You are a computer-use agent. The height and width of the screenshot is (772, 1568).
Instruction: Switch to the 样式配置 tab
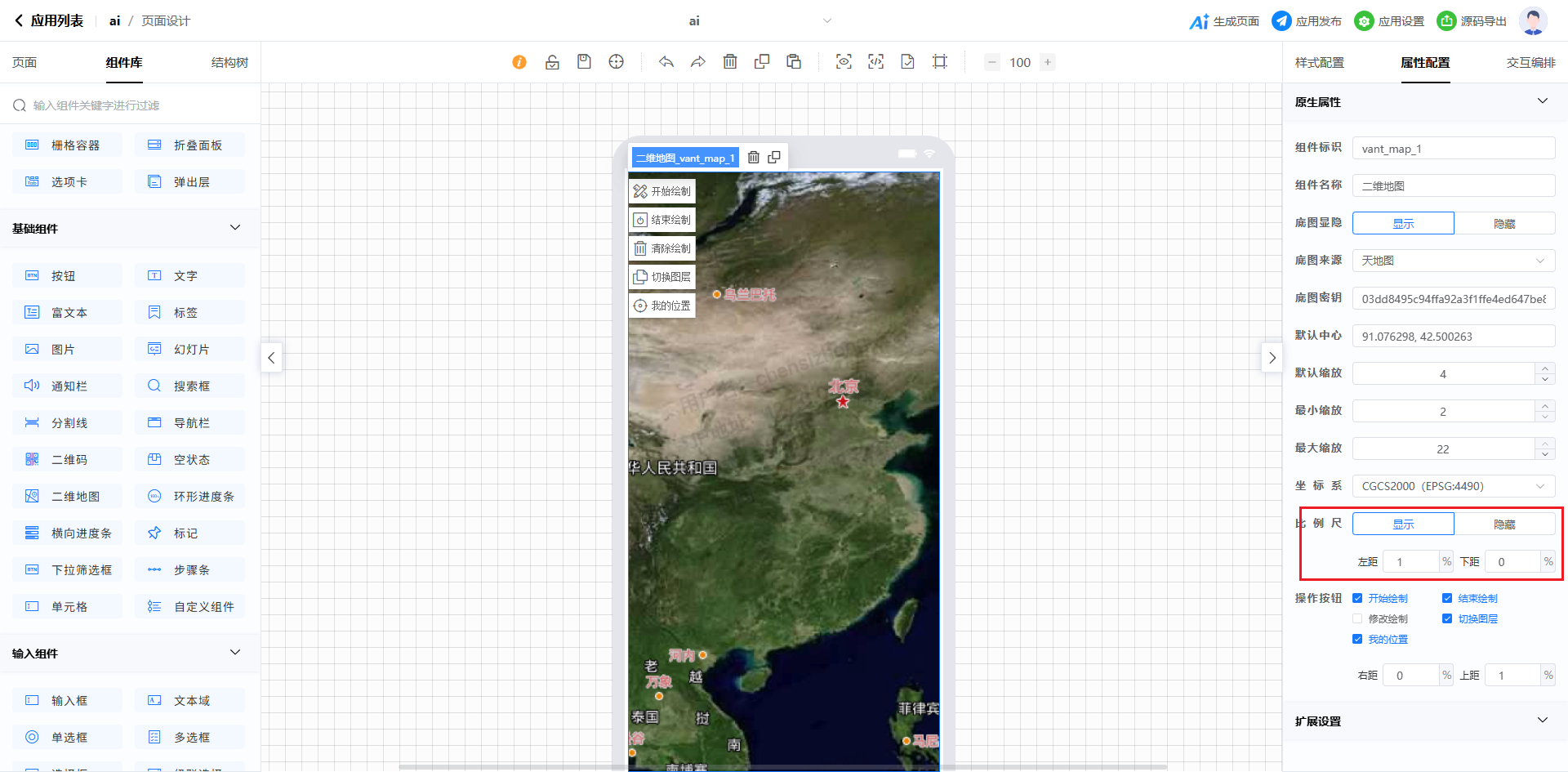click(x=1319, y=63)
